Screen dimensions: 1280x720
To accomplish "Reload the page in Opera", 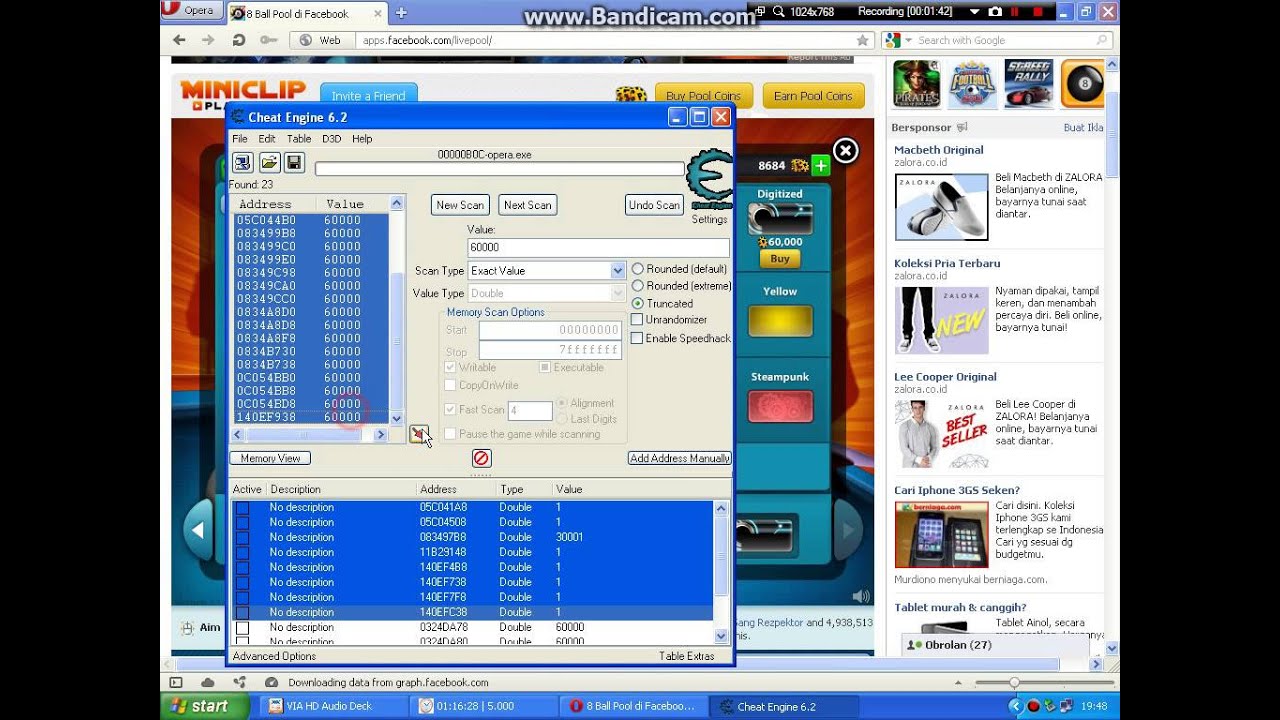I will (x=238, y=40).
